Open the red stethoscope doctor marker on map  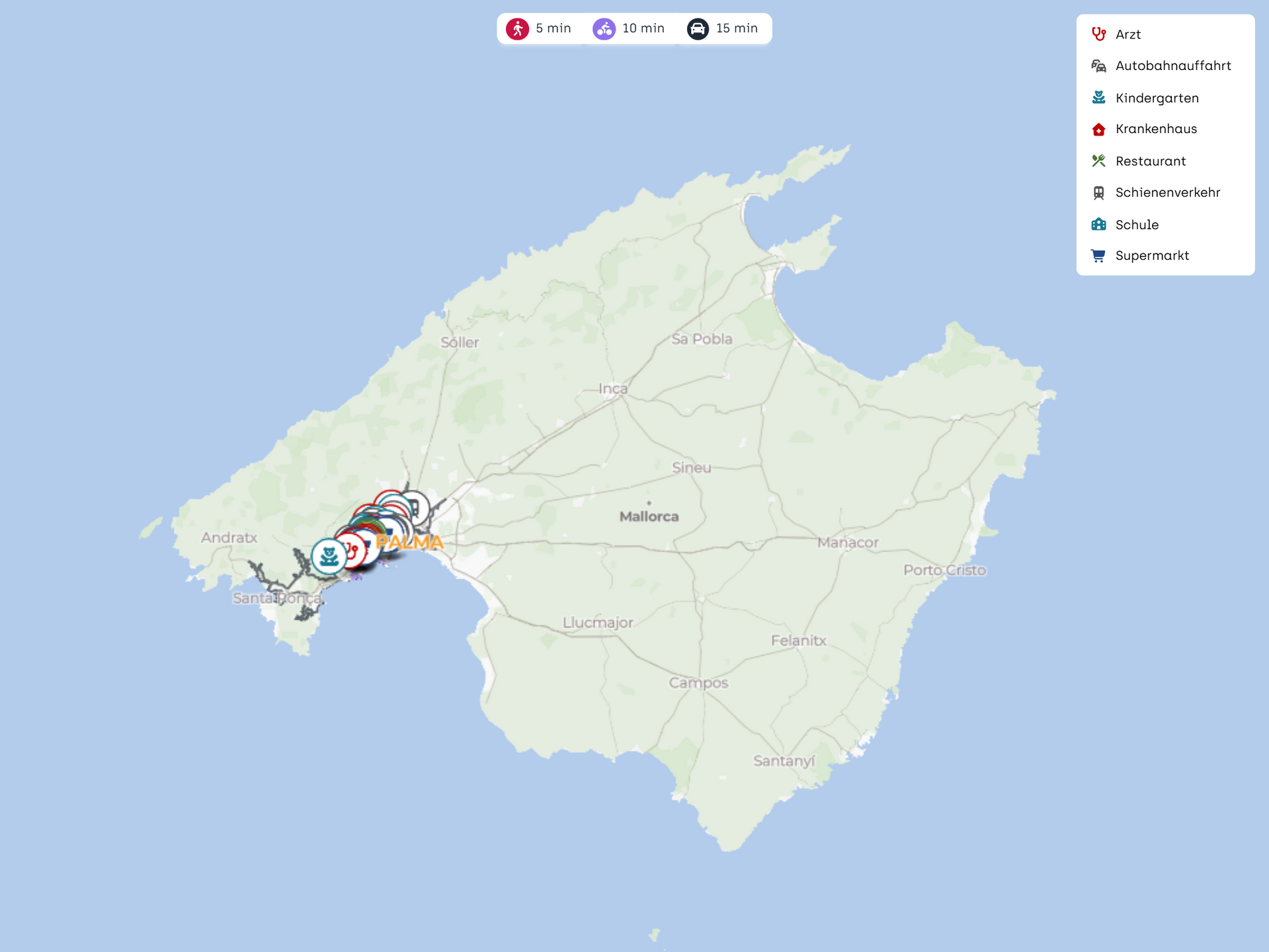(x=353, y=550)
